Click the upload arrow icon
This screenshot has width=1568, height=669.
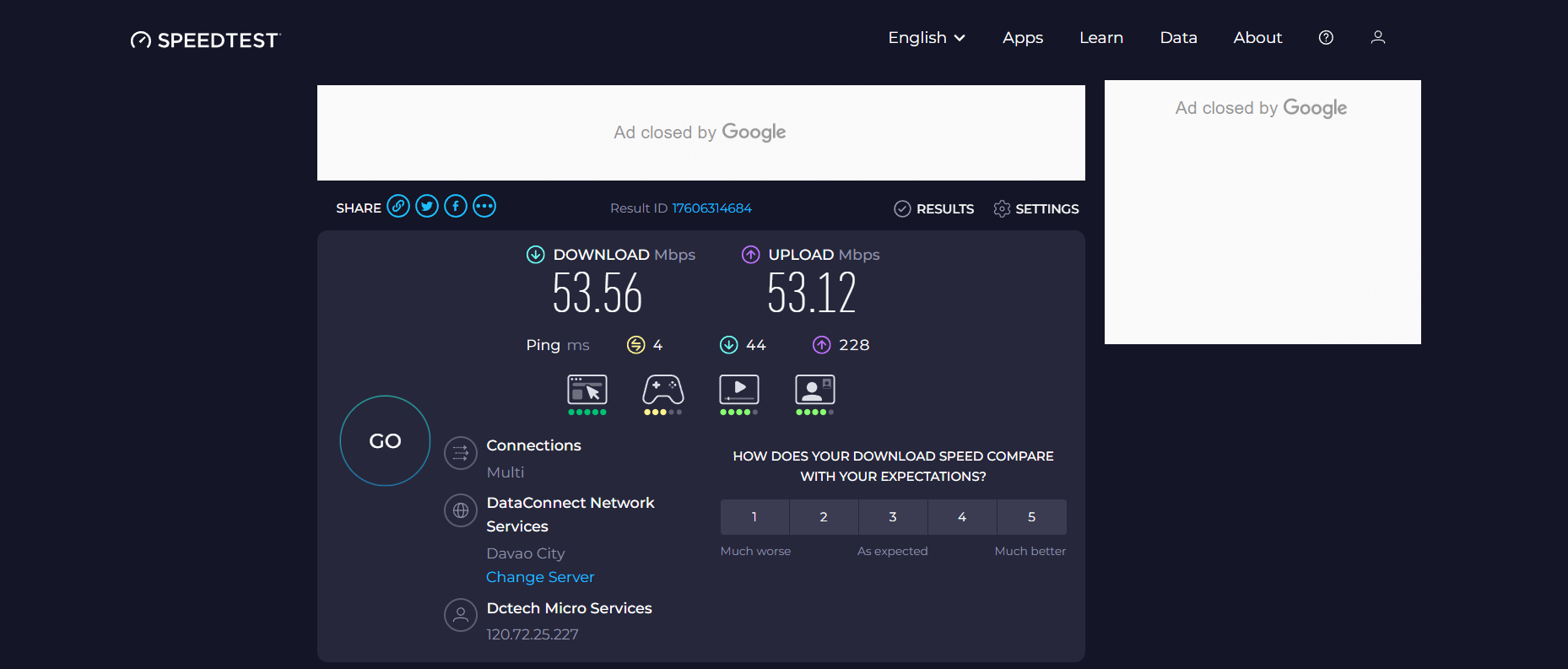click(x=750, y=255)
